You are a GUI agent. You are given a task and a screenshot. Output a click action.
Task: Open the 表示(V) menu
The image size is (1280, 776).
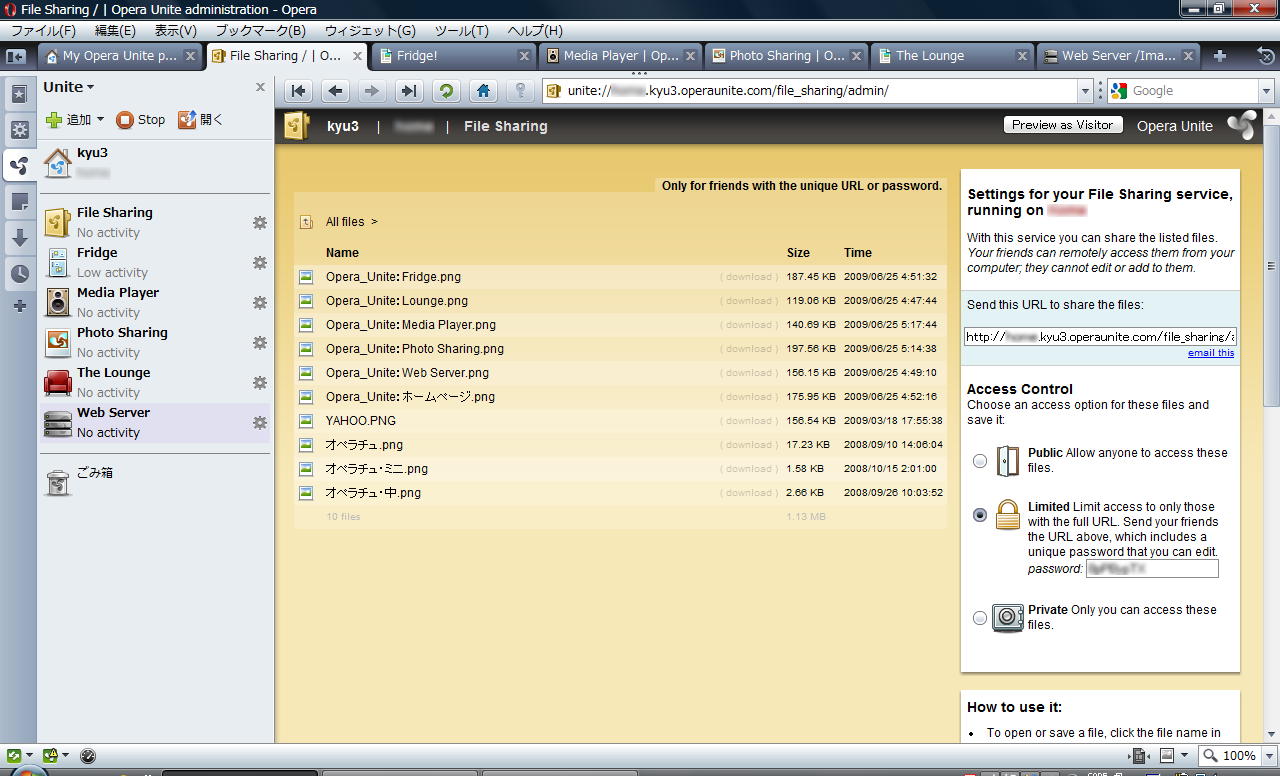[x=176, y=31]
